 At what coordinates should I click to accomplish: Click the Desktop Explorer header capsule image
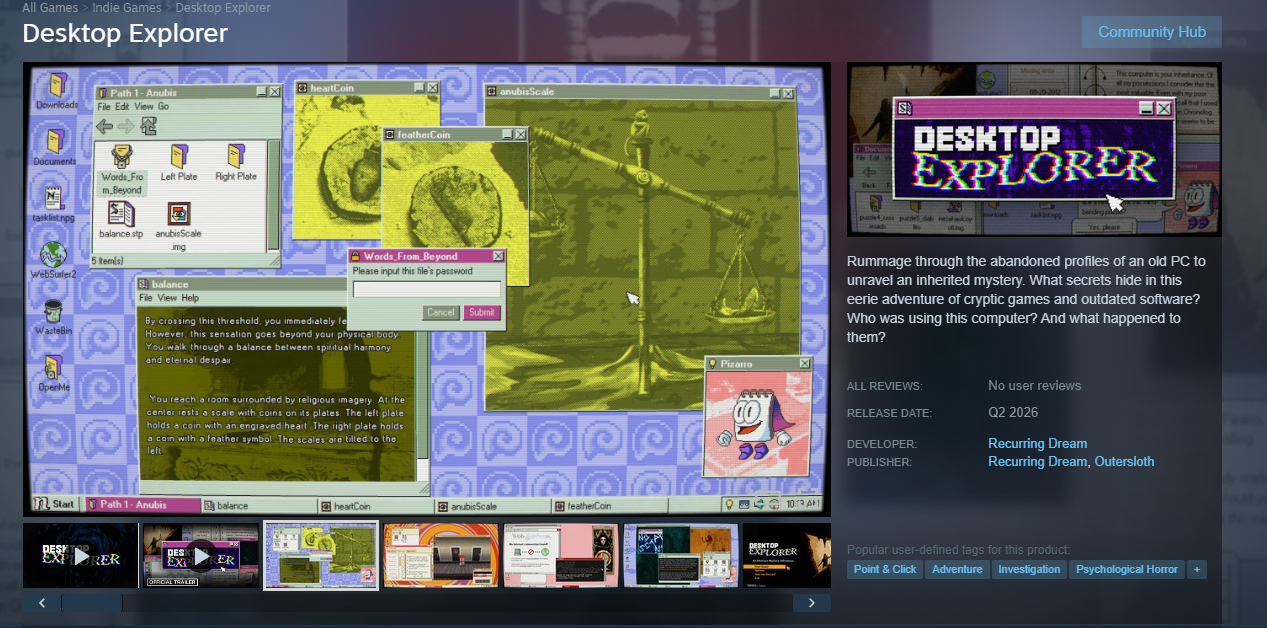[x=1034, y=150]
